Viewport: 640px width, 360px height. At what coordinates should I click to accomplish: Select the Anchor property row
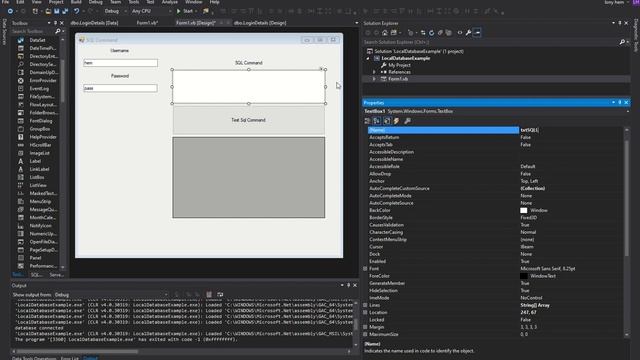coord(496,181)
